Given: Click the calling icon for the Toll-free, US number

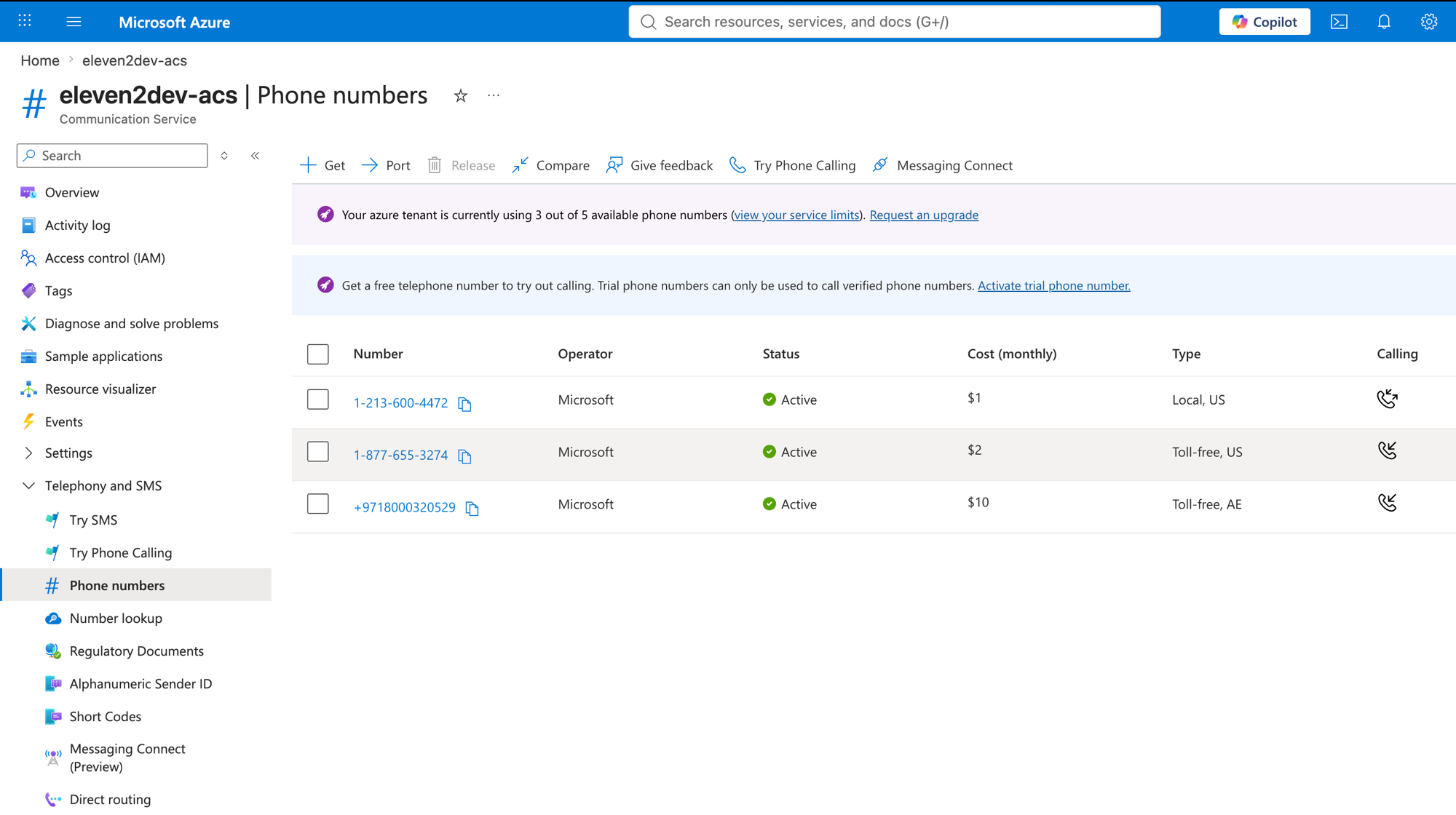Looking at the screenshot, I should pos(1387,451).
